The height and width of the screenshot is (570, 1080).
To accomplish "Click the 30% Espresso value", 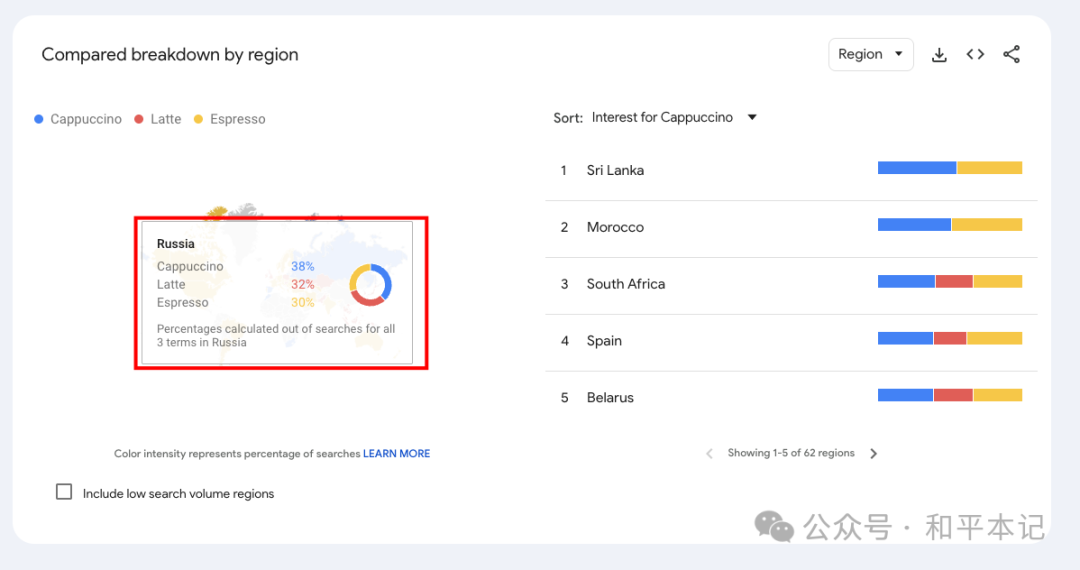I will point(302,302).
